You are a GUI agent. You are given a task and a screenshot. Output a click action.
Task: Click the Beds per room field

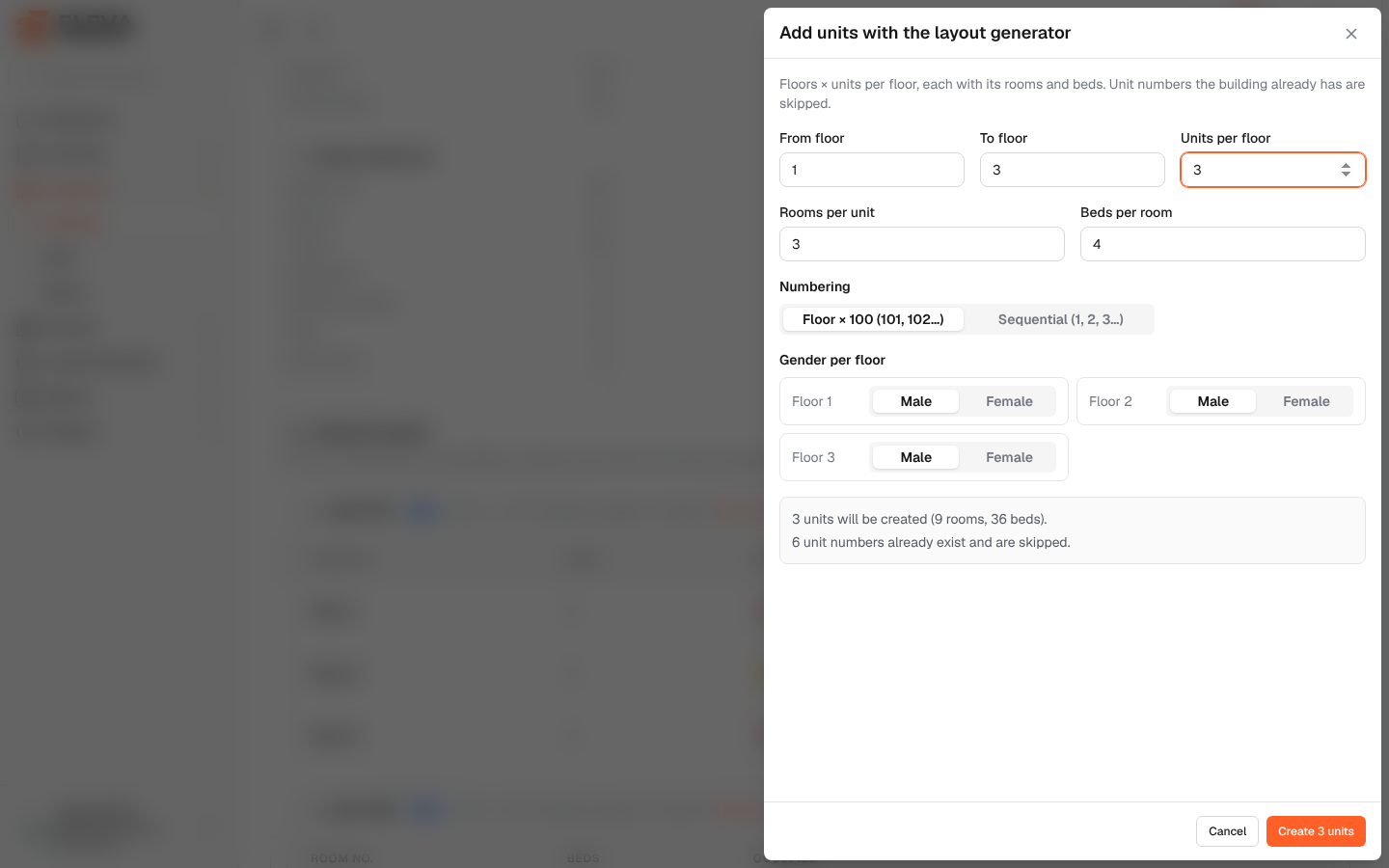(1223, 244)
